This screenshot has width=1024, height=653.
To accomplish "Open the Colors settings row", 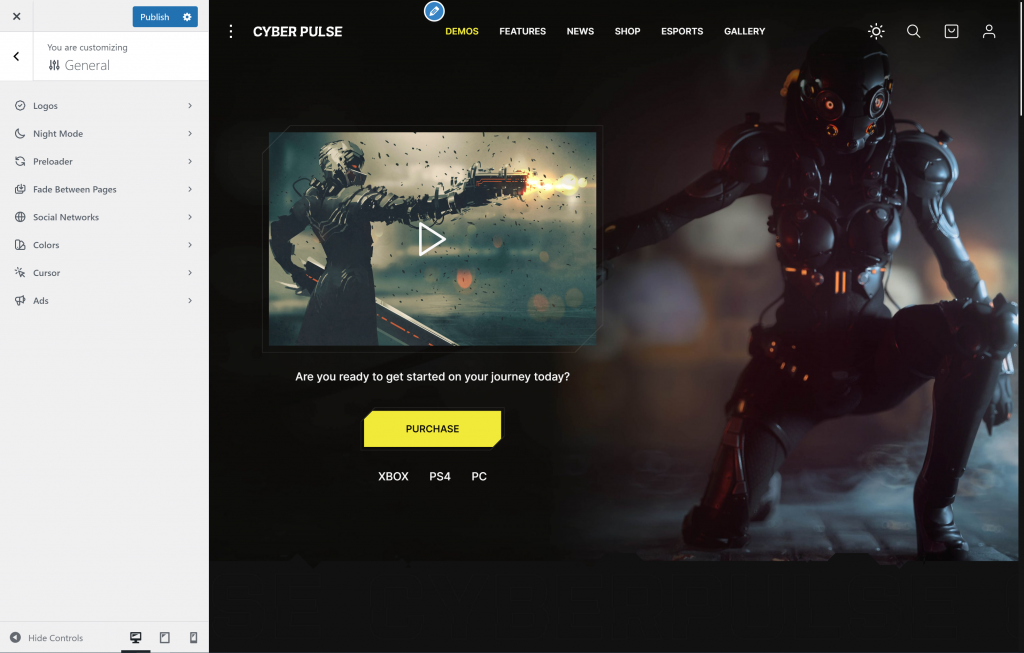I will coord(104,245).
